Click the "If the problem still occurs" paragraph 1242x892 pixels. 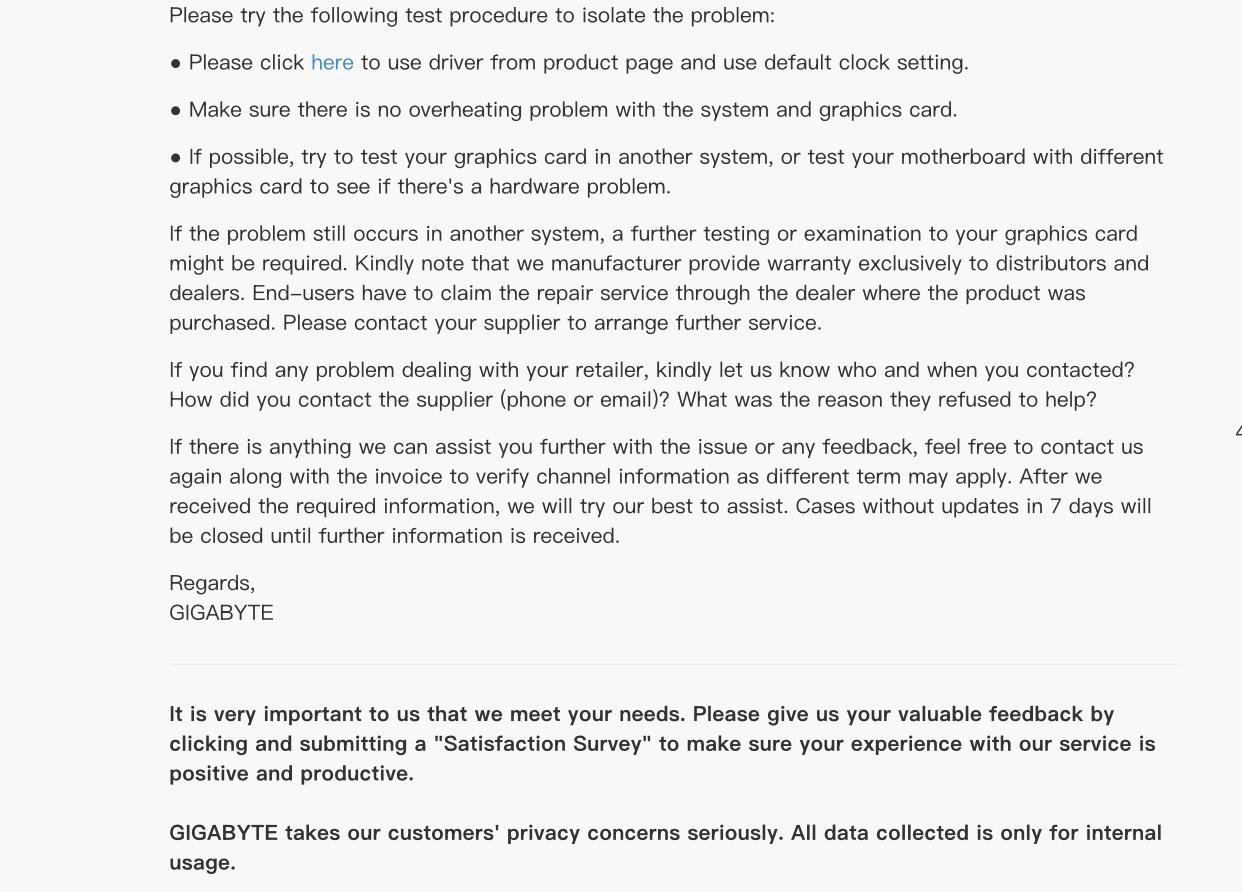tap(653, 234)
